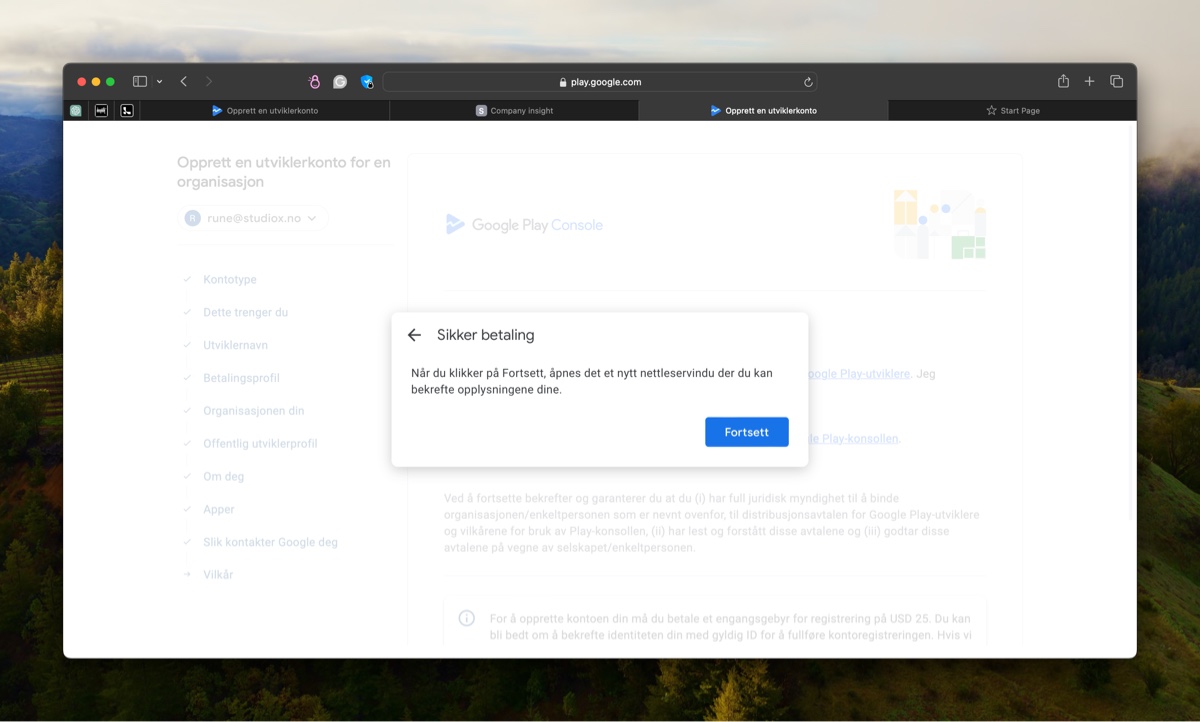The image size is (1200, 722).
Task: Switch to the first Opprett en utviklerkonto tab
Action: [265, 111]
